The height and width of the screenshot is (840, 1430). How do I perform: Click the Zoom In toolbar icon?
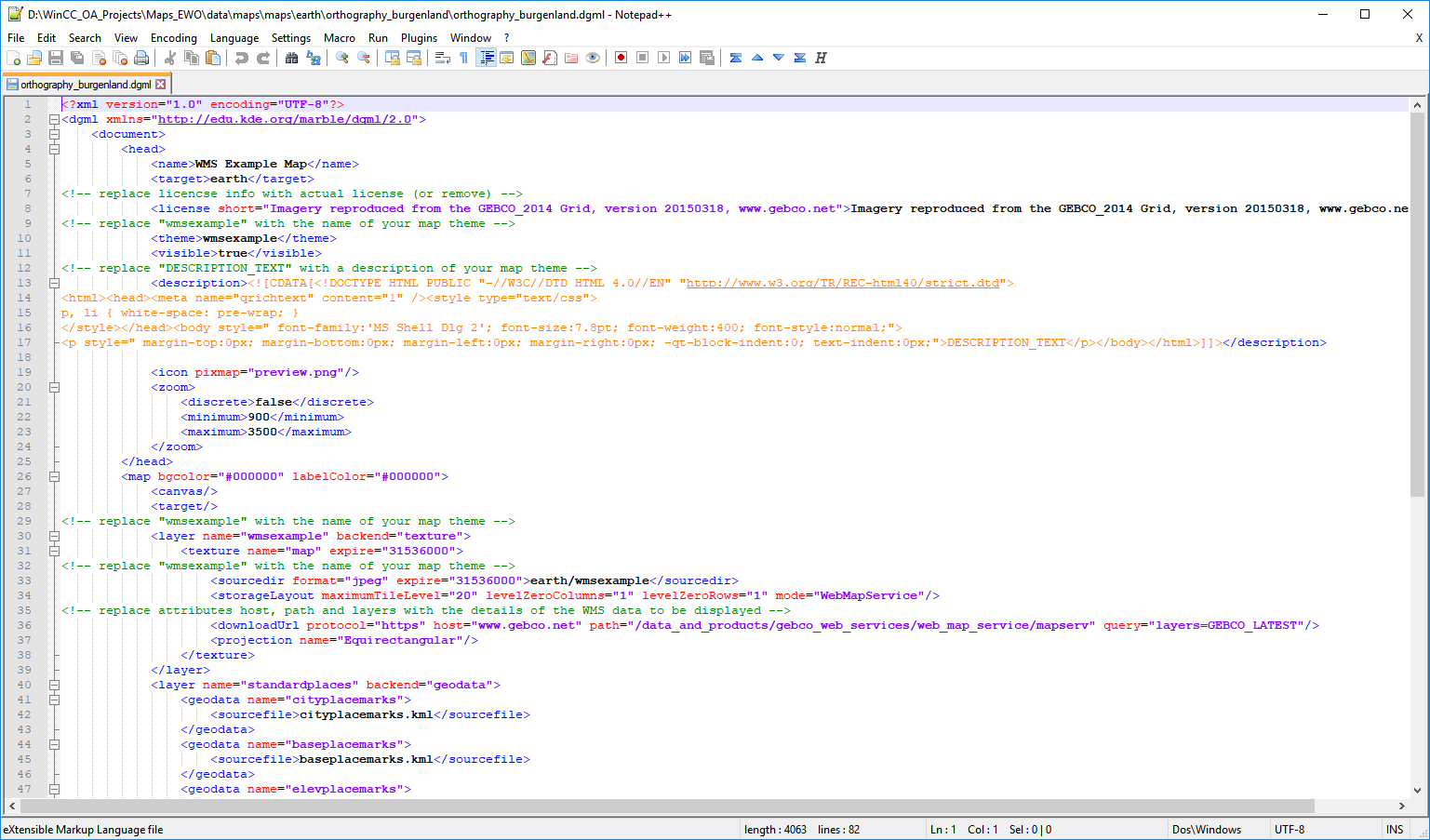pos(342,58)
